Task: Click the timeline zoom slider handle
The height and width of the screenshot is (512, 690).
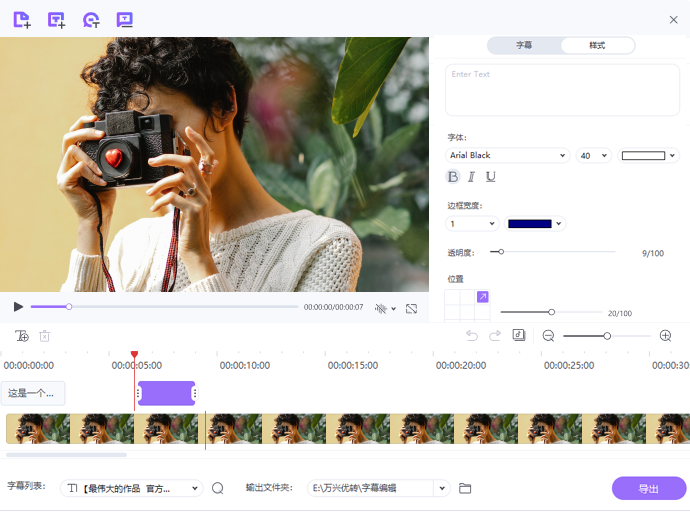Action: pyautogui.click(x=607, y=336)
